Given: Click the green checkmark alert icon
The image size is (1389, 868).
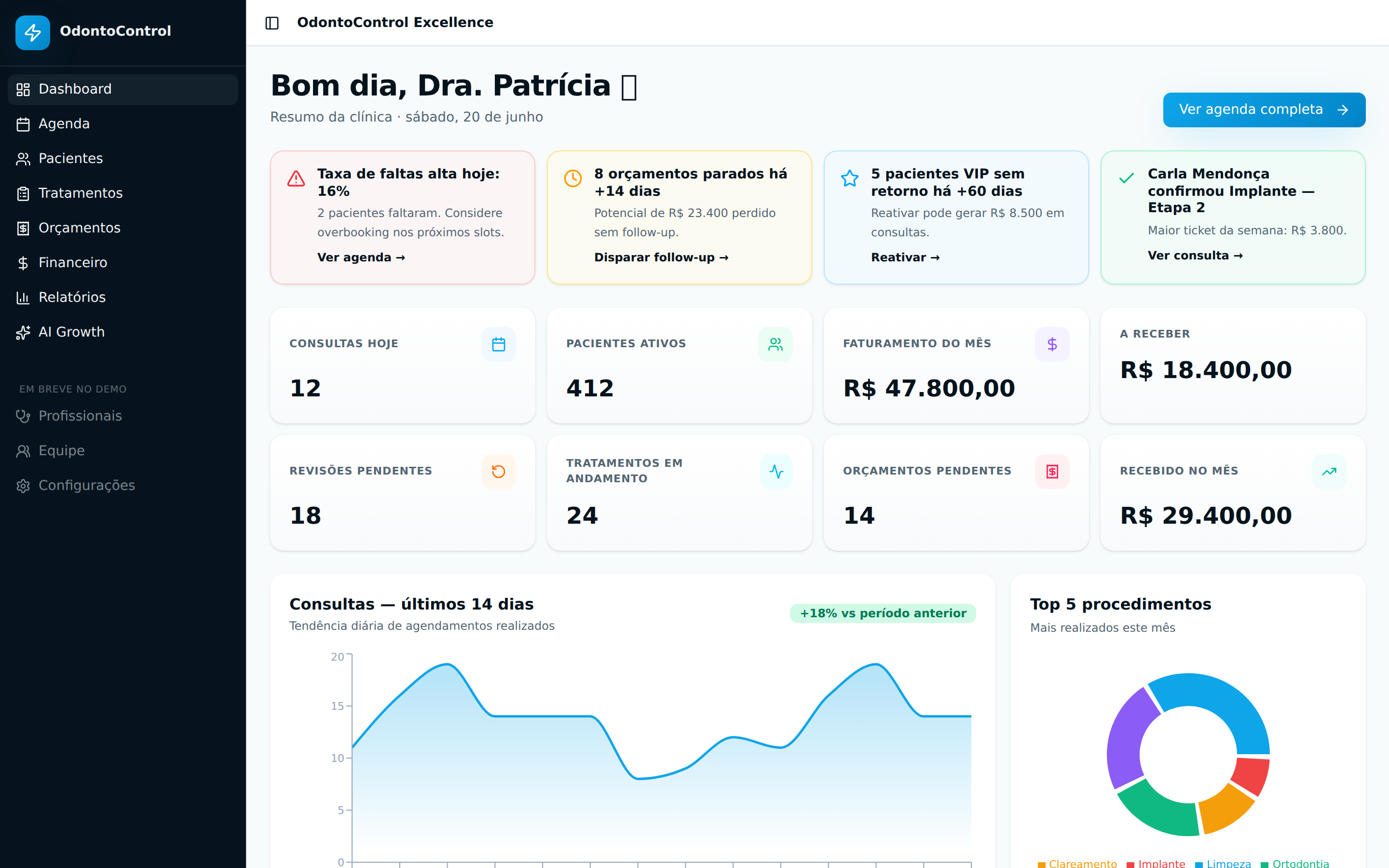Looking at the screenshot, I should click(1127, 178).
